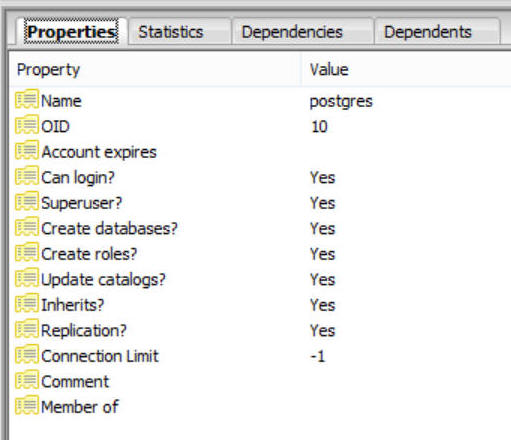Click the property icon beside OID
This screenshot has width=511, height=440.
(27, 125)
